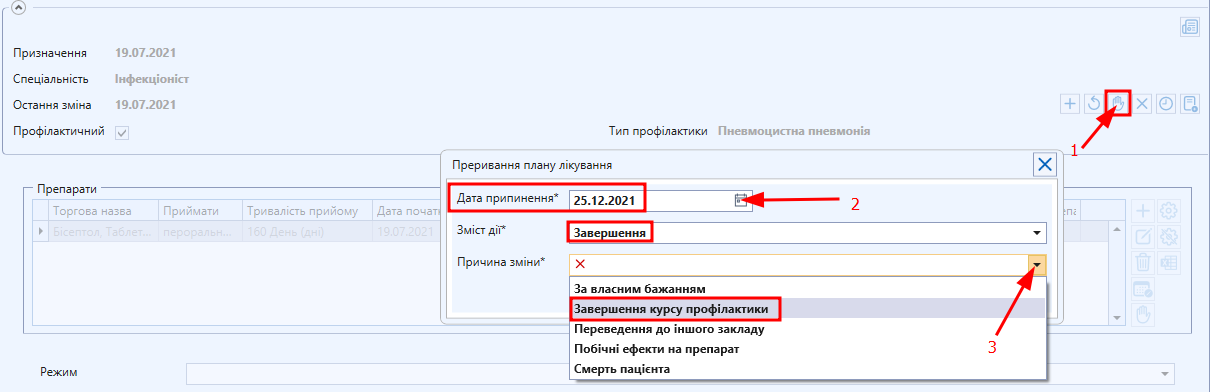Open the clock history icon

(x=1166, y=103)
